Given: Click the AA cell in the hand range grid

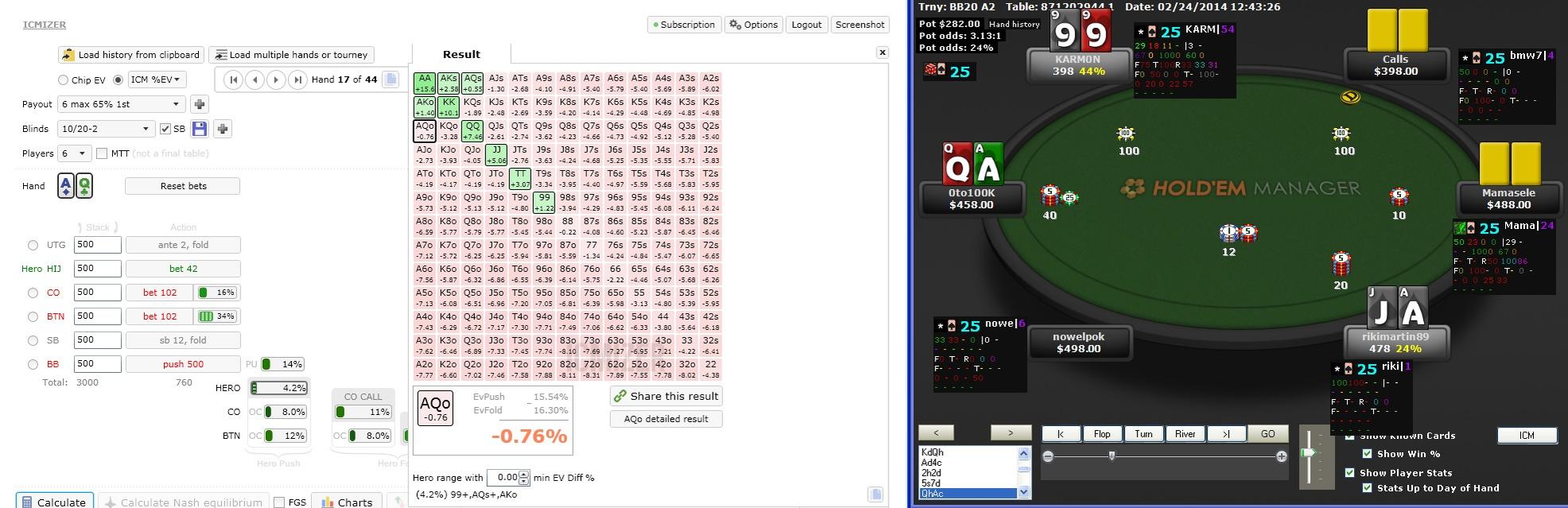Looking at the screenshot, I should (x=425, y=83).
